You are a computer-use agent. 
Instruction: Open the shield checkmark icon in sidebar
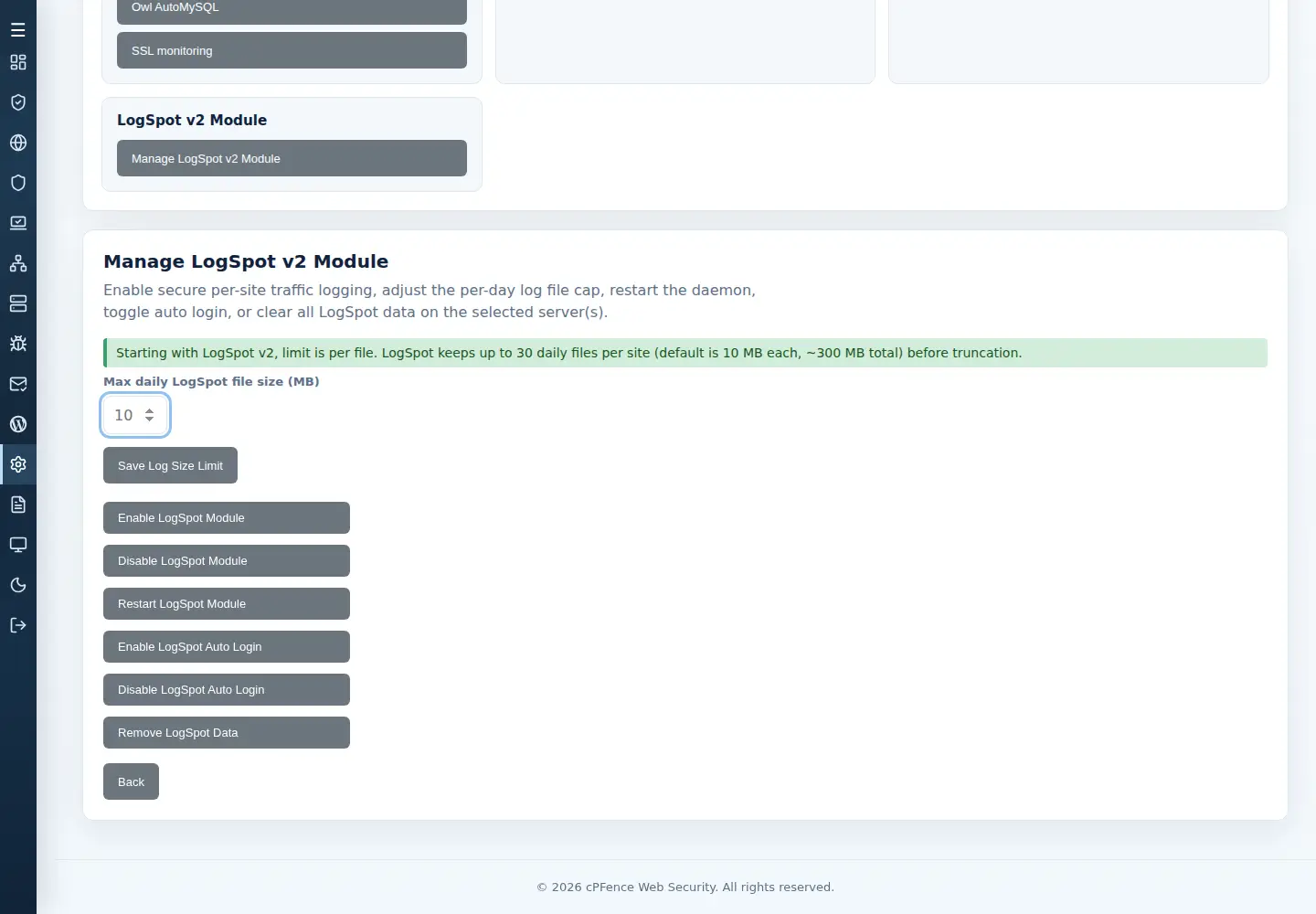pos(18,102)
